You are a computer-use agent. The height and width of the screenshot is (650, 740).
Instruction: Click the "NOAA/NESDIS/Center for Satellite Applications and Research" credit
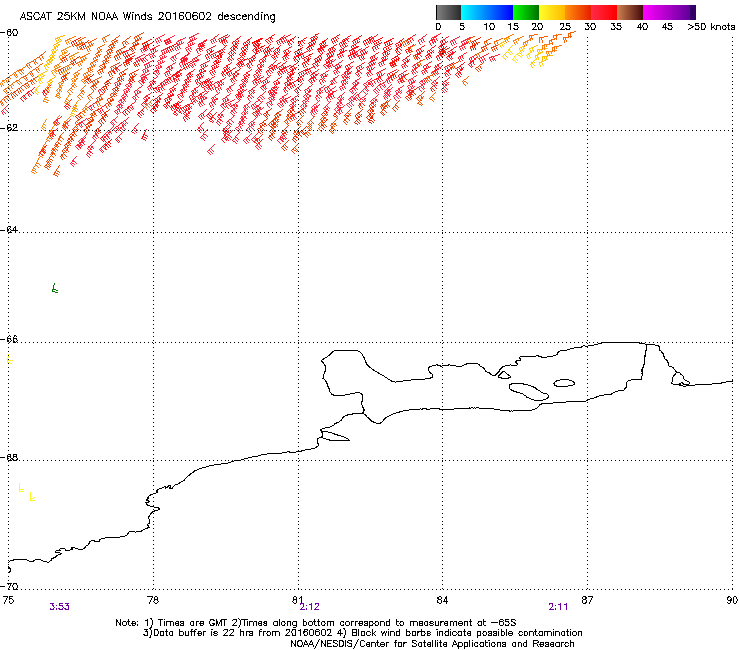432,644
